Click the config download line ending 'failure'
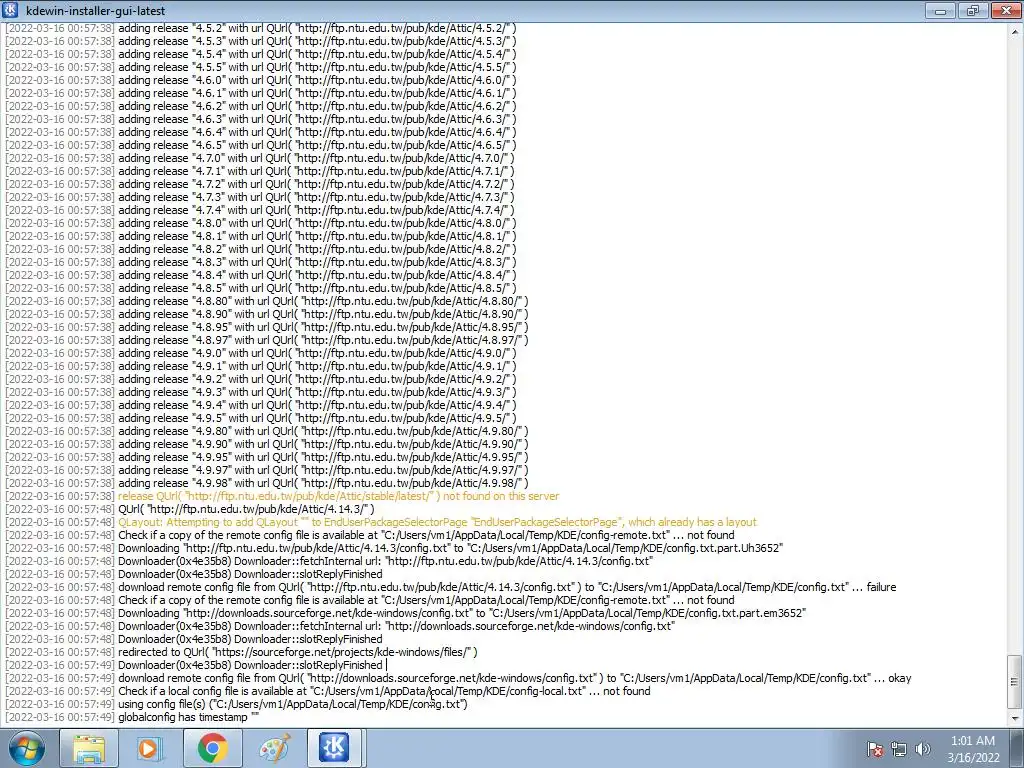The image size is (1024, 768). point(451,587)
